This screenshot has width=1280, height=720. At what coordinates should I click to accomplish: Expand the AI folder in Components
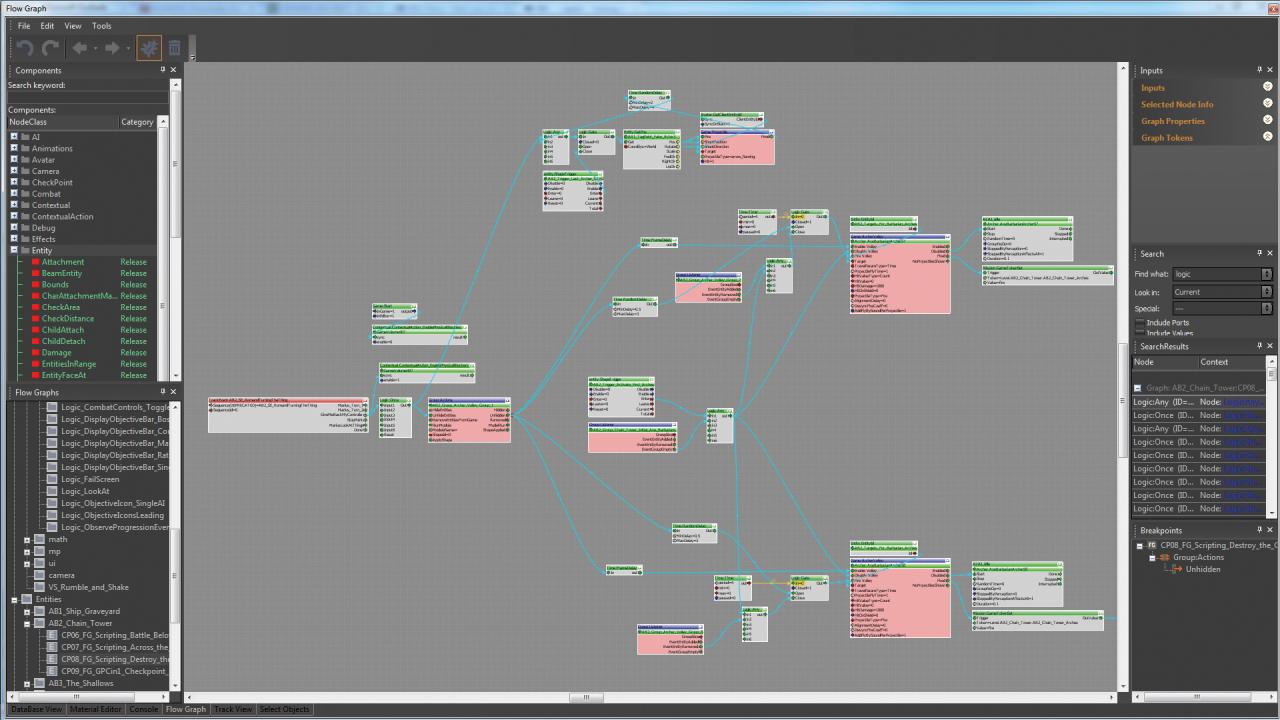coord(14,137)
